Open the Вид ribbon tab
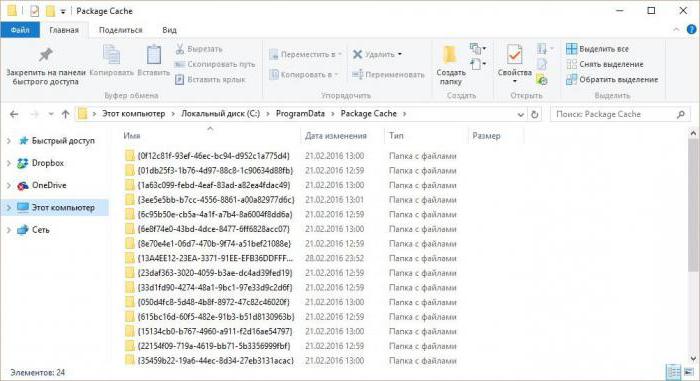This screenshot has width=700, height=381. point(169,30)
